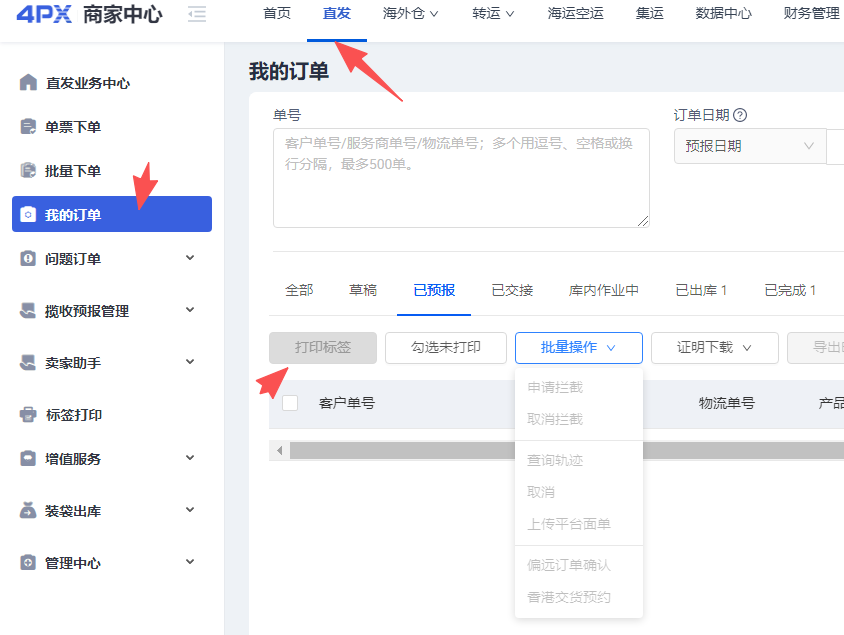Image resolution: width=844 pixels, height=635 pixels.
Task: Click the horizontal scrollbar left arrow
Action: point(279,450)
